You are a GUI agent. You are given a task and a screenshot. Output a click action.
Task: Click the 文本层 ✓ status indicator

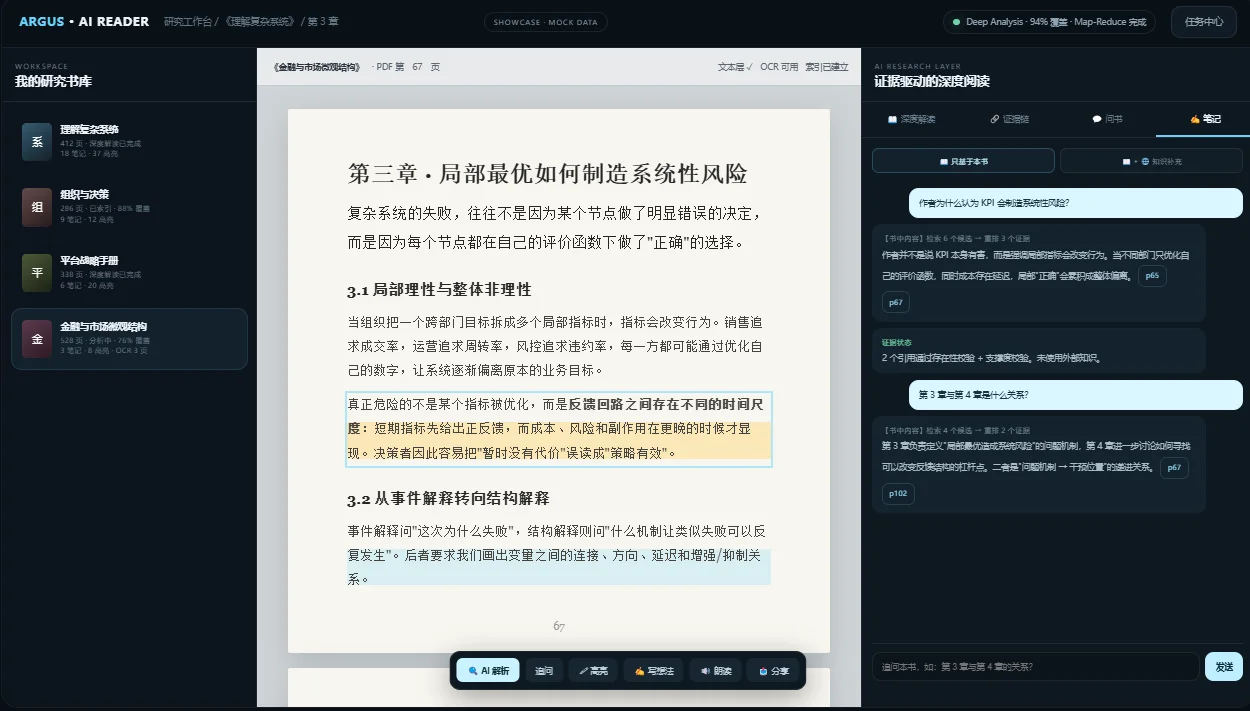tap(735, 67)
